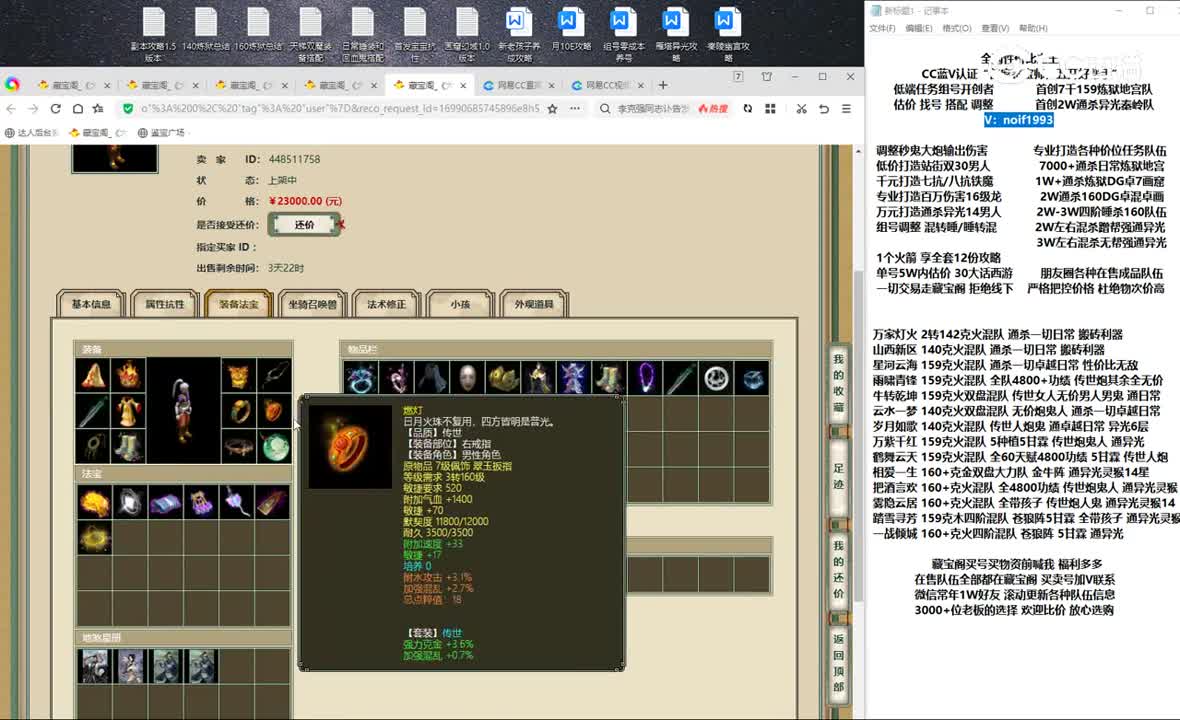Click highlighted text V: noif1993 in Notepad
The height and width of the screenshot is (720, 1180).
click(1018, 120)
